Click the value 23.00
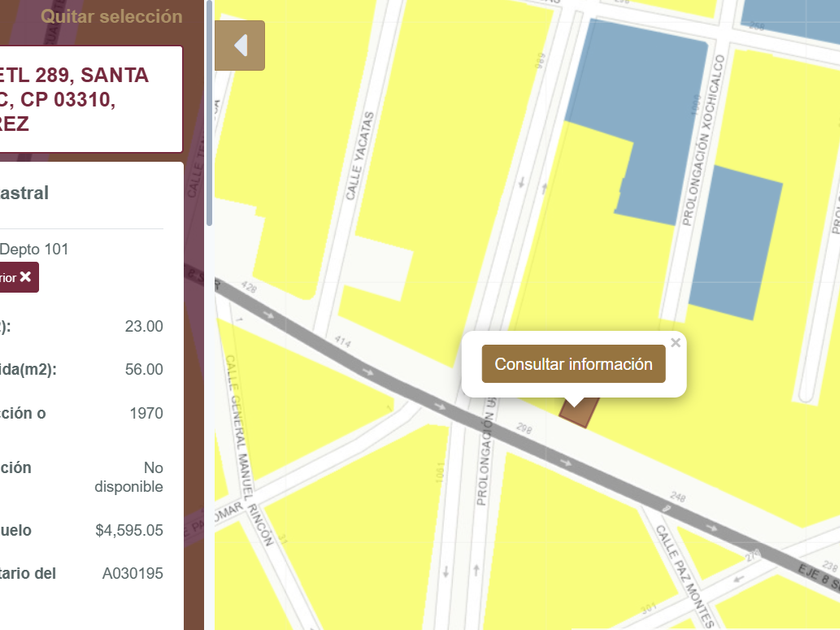Screen dimensions: 840x630 click(144, 326)
